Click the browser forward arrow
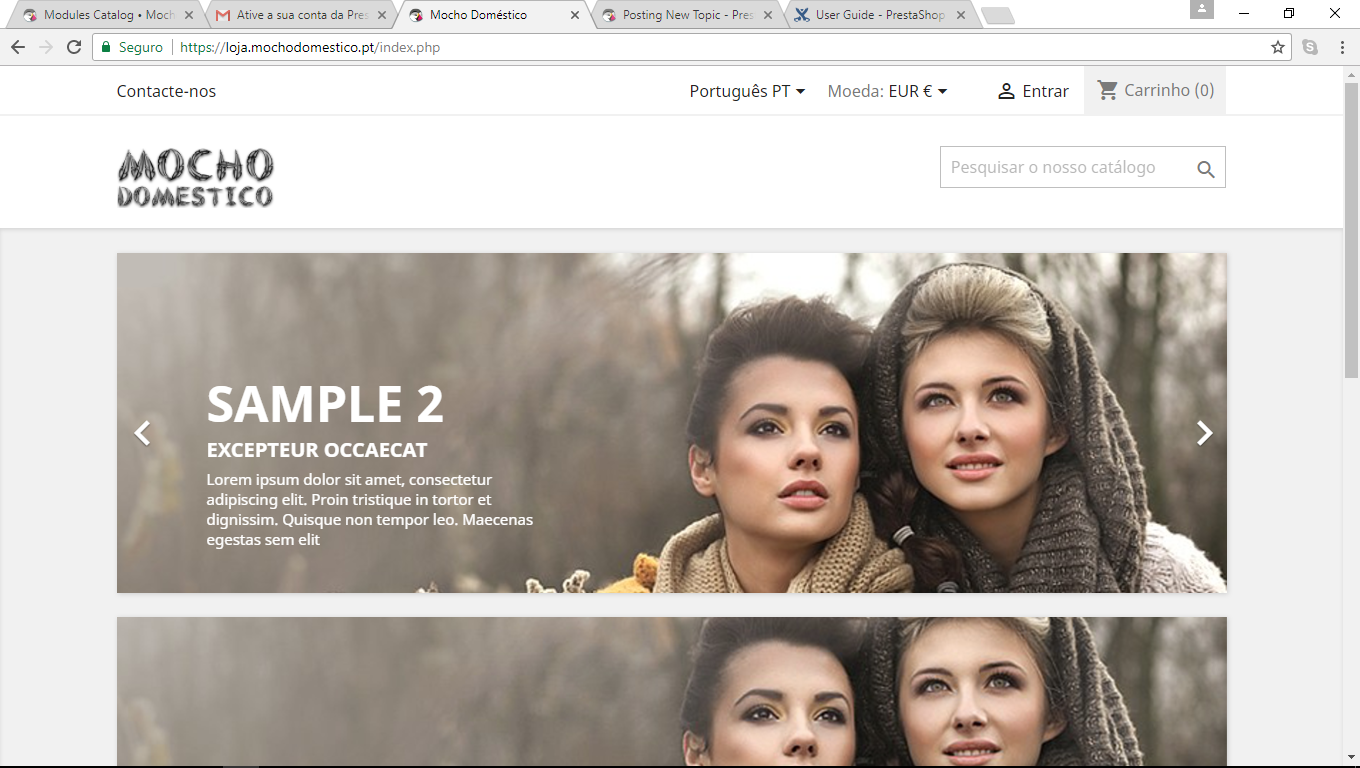 (46, 47)
